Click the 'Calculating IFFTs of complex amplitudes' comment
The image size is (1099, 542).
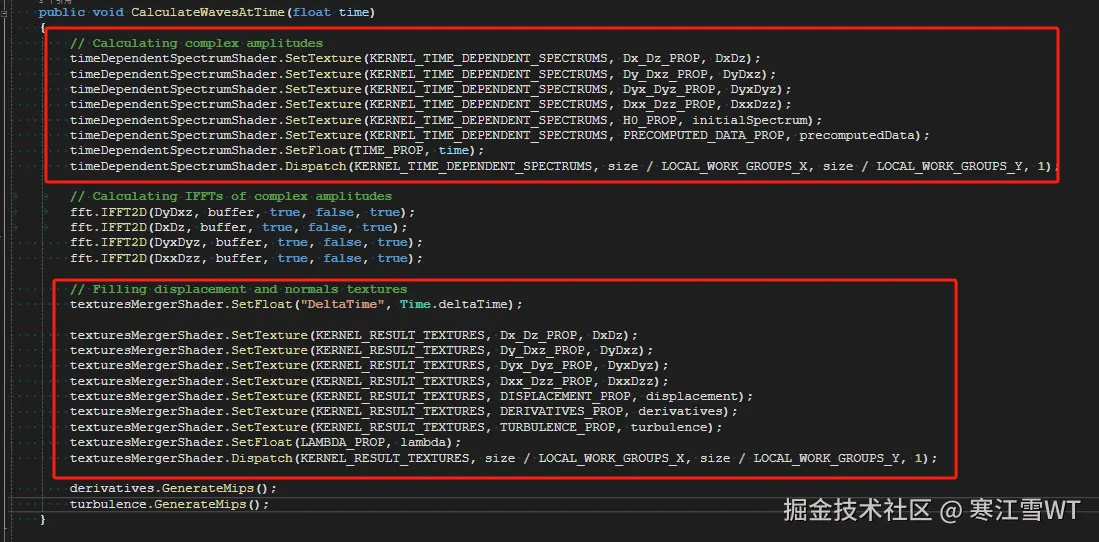pos(230,196)
